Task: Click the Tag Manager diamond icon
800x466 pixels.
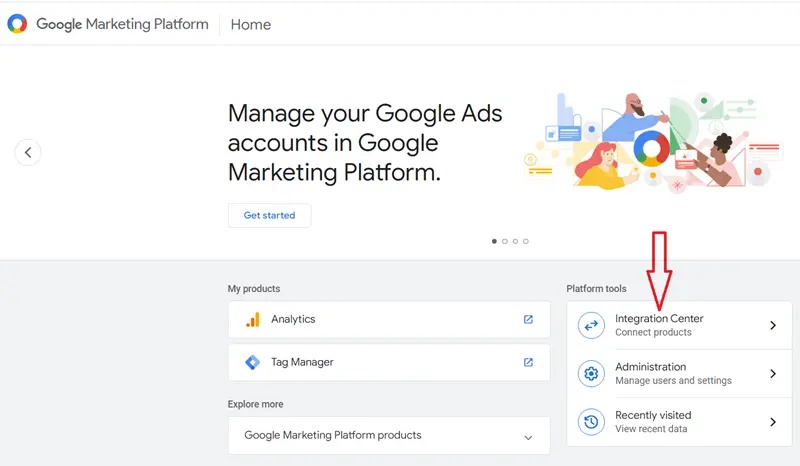Action: pos(253,362)
